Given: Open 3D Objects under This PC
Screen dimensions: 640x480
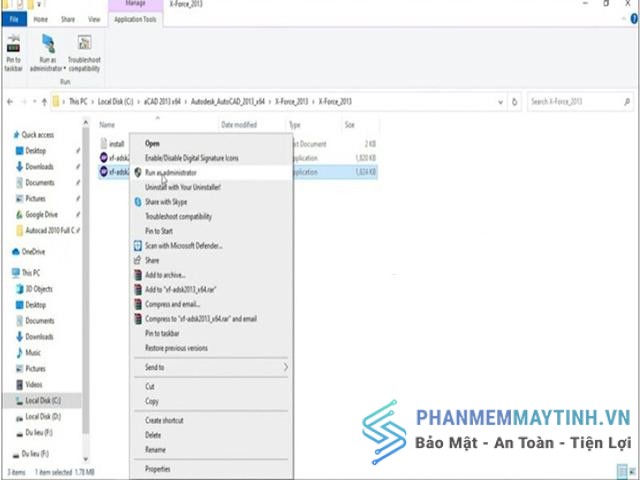Looking at the screenshot, I should (x=34, y=289).
